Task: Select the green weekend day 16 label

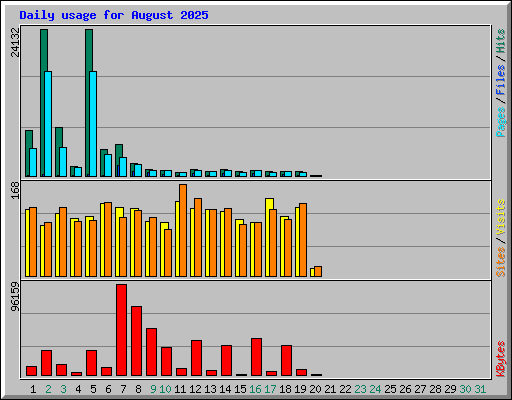Action: point(255,389)
